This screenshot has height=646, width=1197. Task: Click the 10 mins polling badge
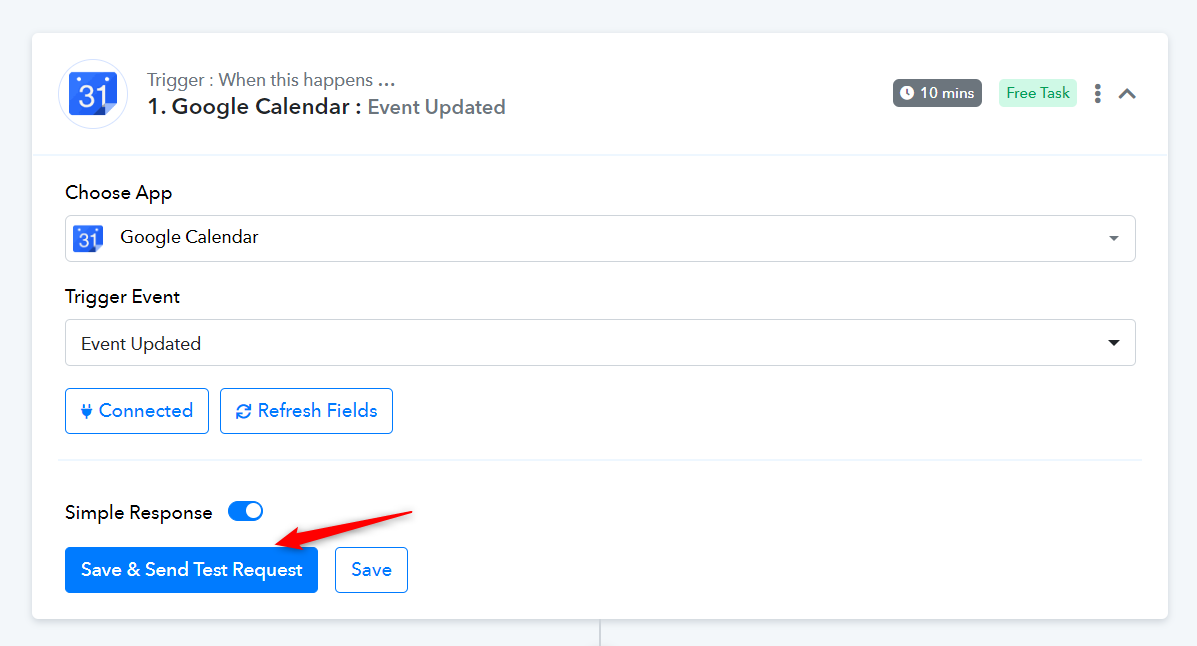point(937,93)
